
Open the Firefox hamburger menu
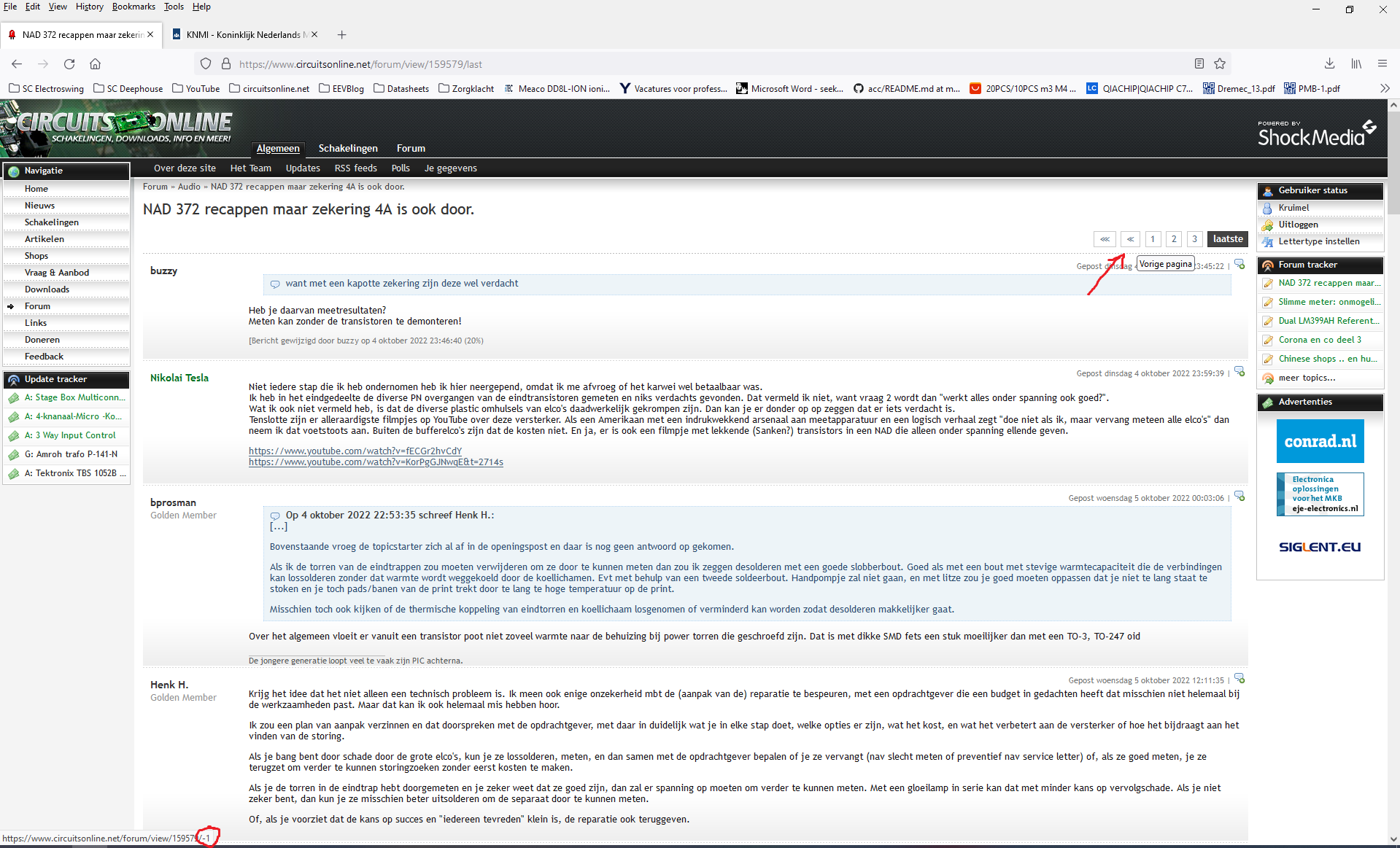click(1382, 64)
